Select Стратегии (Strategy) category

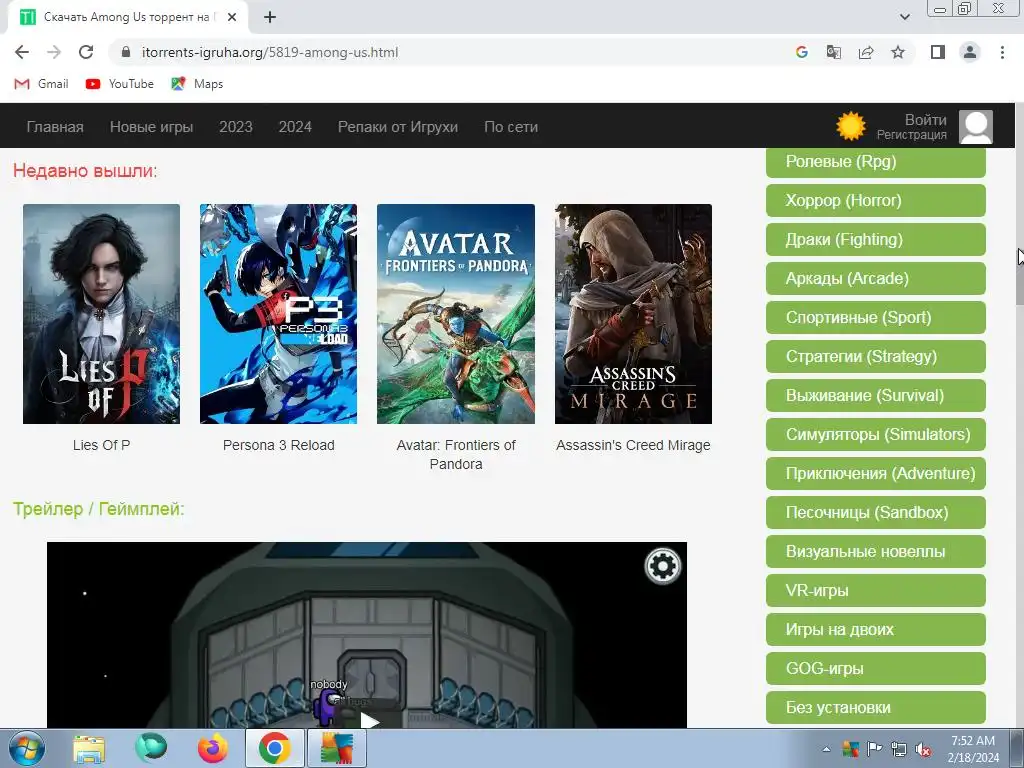tap(876, 357)
